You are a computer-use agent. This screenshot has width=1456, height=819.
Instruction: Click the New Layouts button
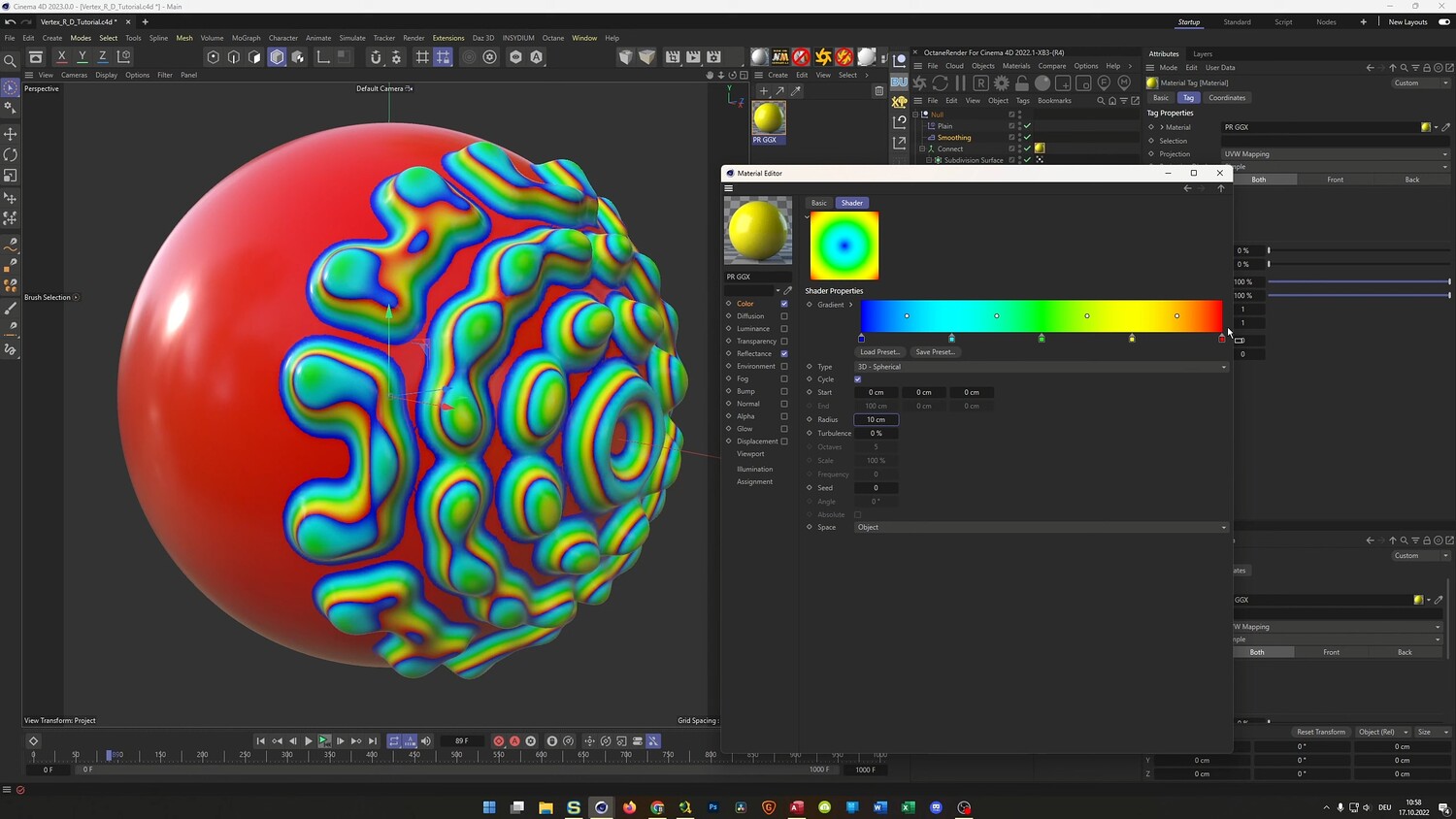point(1408,22)
